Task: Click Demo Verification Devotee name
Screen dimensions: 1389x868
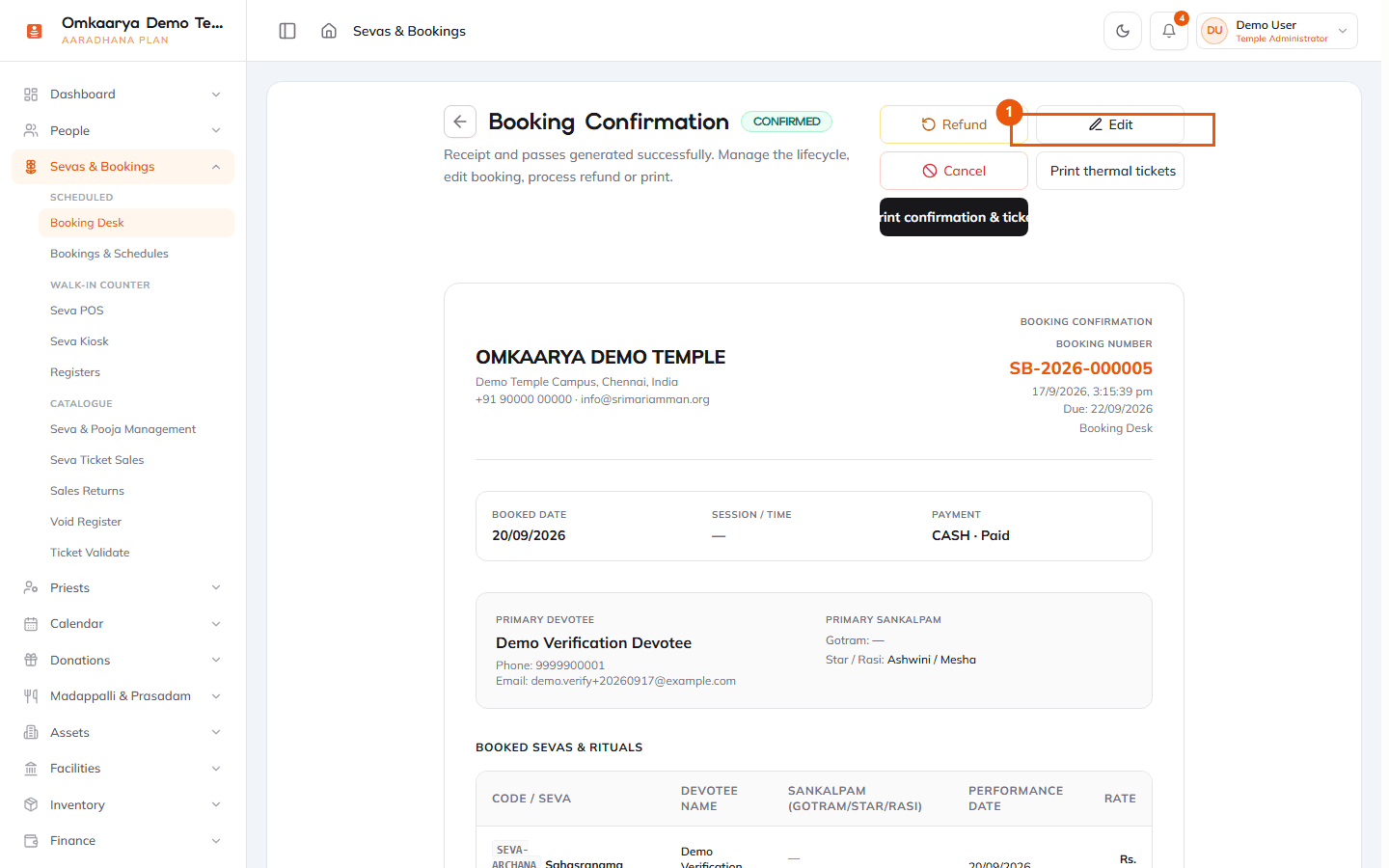Action: pyautogui.click(x=593, y=643)
